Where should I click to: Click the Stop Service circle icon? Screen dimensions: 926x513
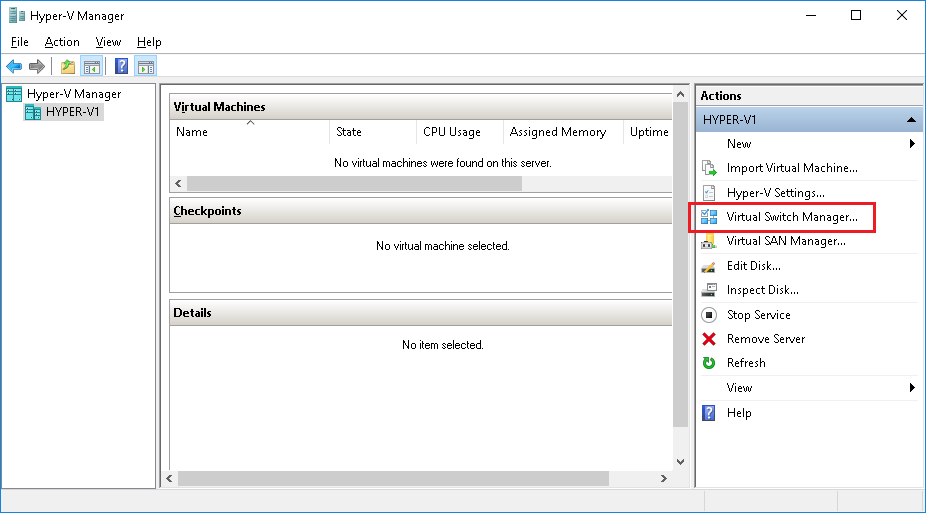[709, 315]
